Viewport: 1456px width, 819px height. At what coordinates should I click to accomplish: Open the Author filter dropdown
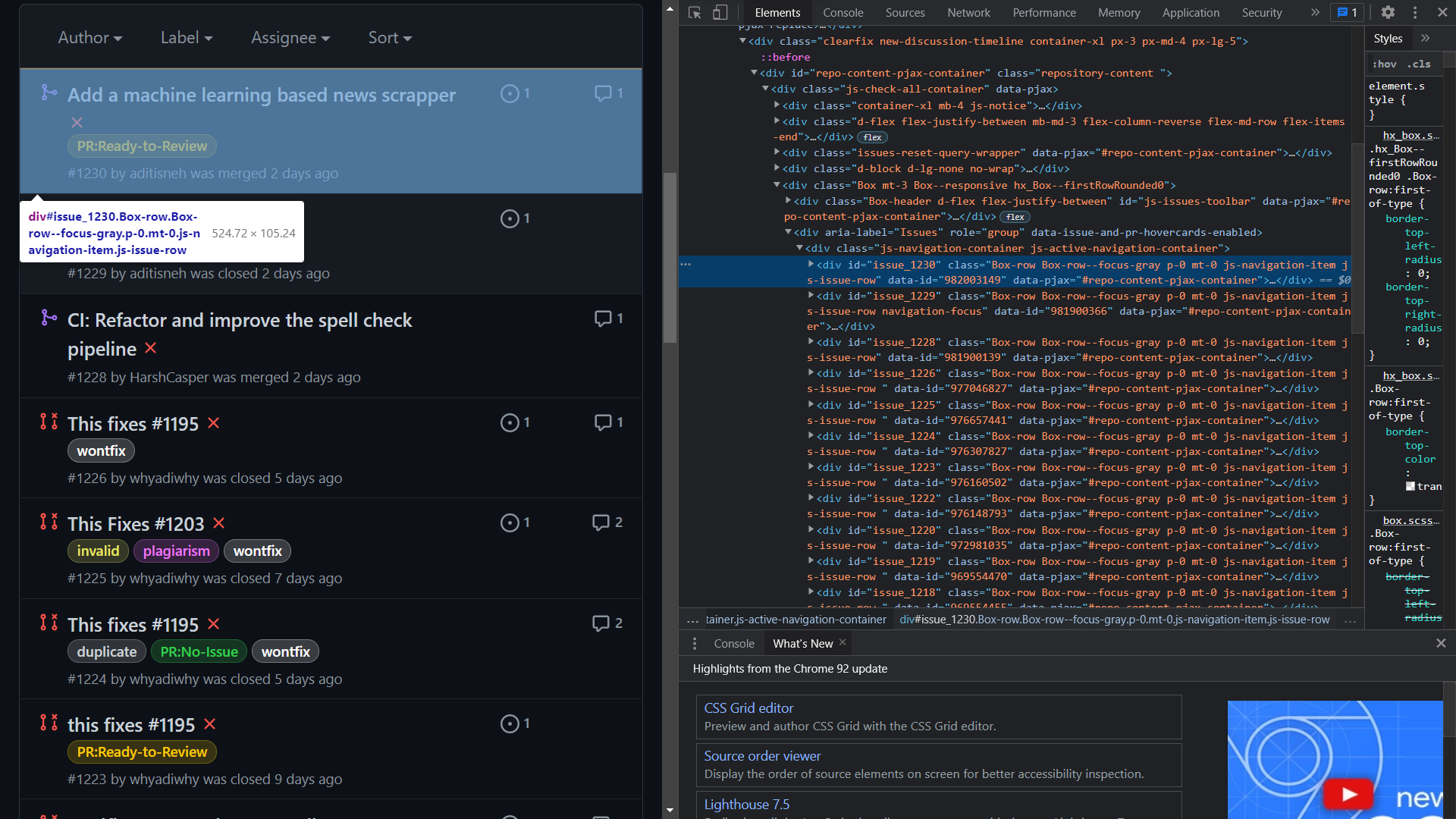89,37
